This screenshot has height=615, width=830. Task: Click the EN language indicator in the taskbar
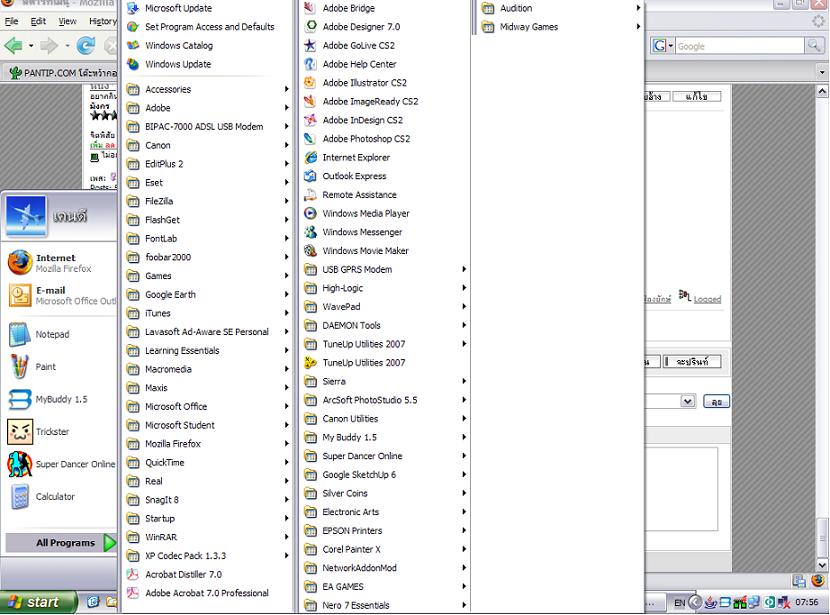680,603
